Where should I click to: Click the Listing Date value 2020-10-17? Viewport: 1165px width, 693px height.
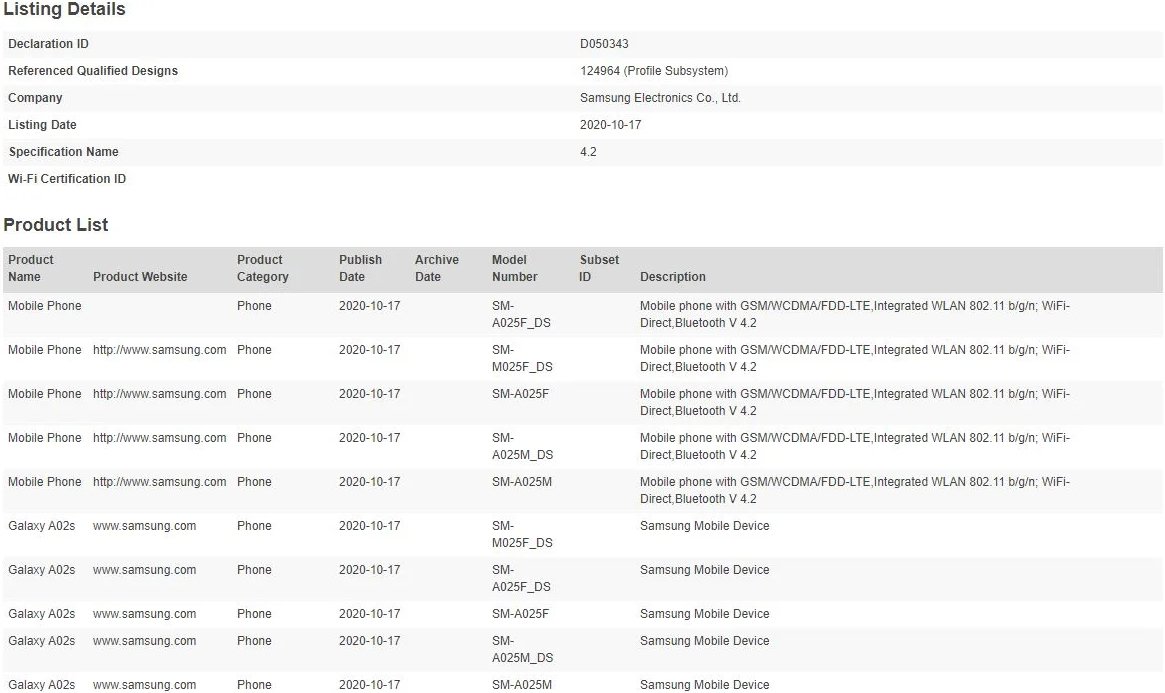[x=610, y=125]
